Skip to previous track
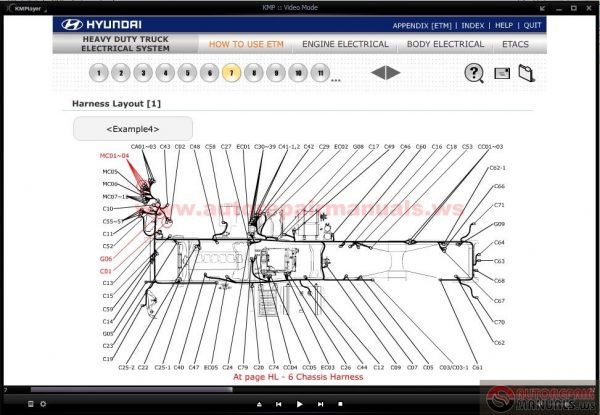Image resolution: width=600 pixels, height=415 pixels. [279, 404]
